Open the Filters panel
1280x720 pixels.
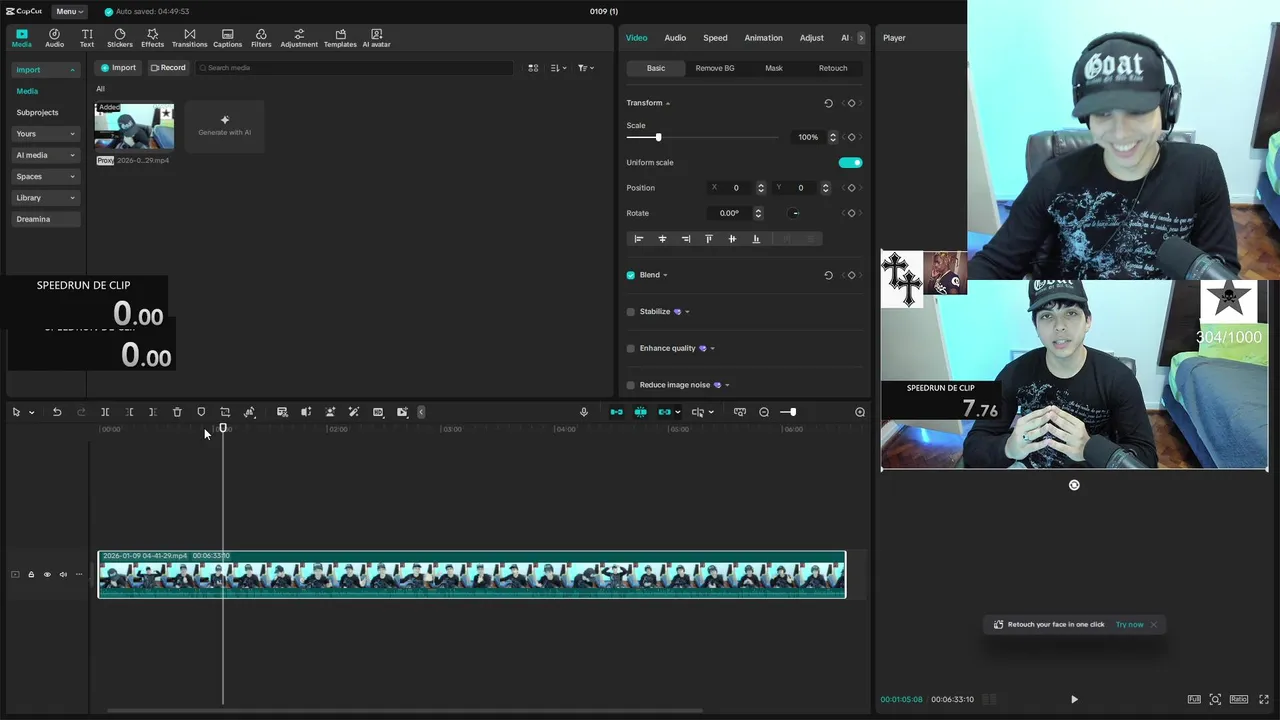tap(261, 38)
